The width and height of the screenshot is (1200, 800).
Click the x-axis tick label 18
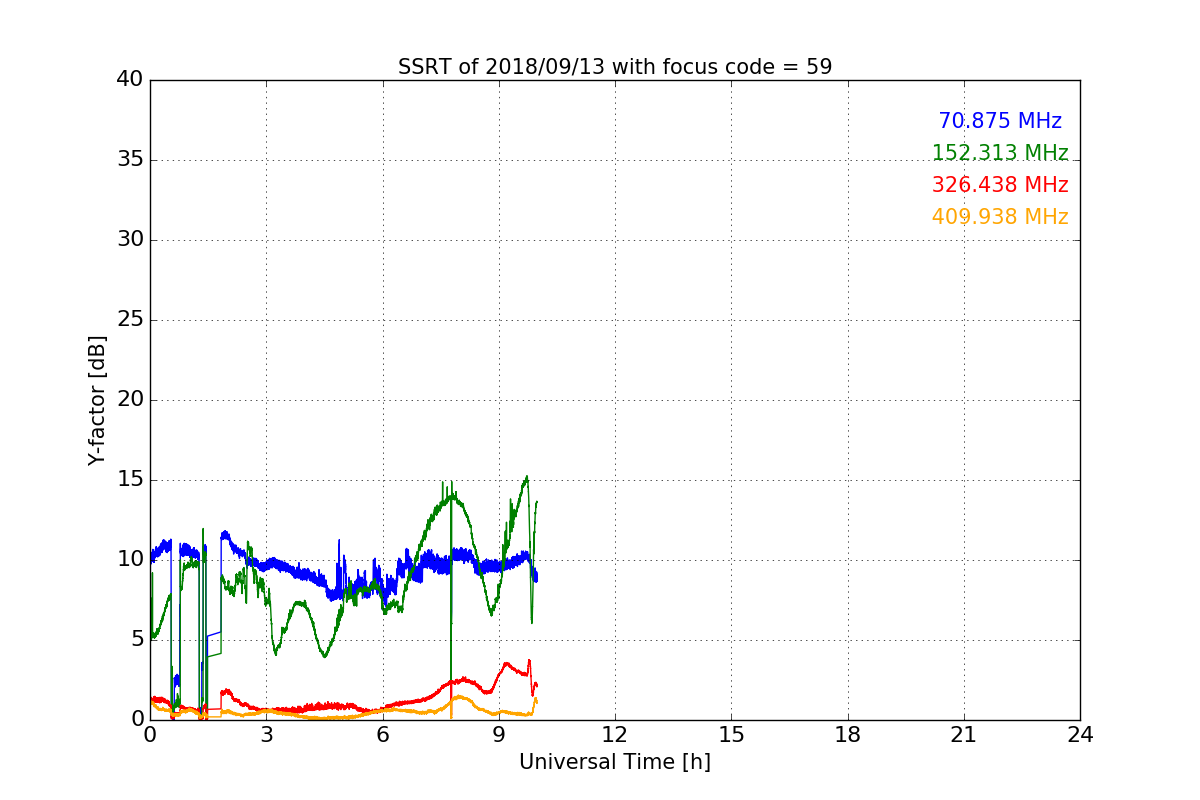pos(848,735)
